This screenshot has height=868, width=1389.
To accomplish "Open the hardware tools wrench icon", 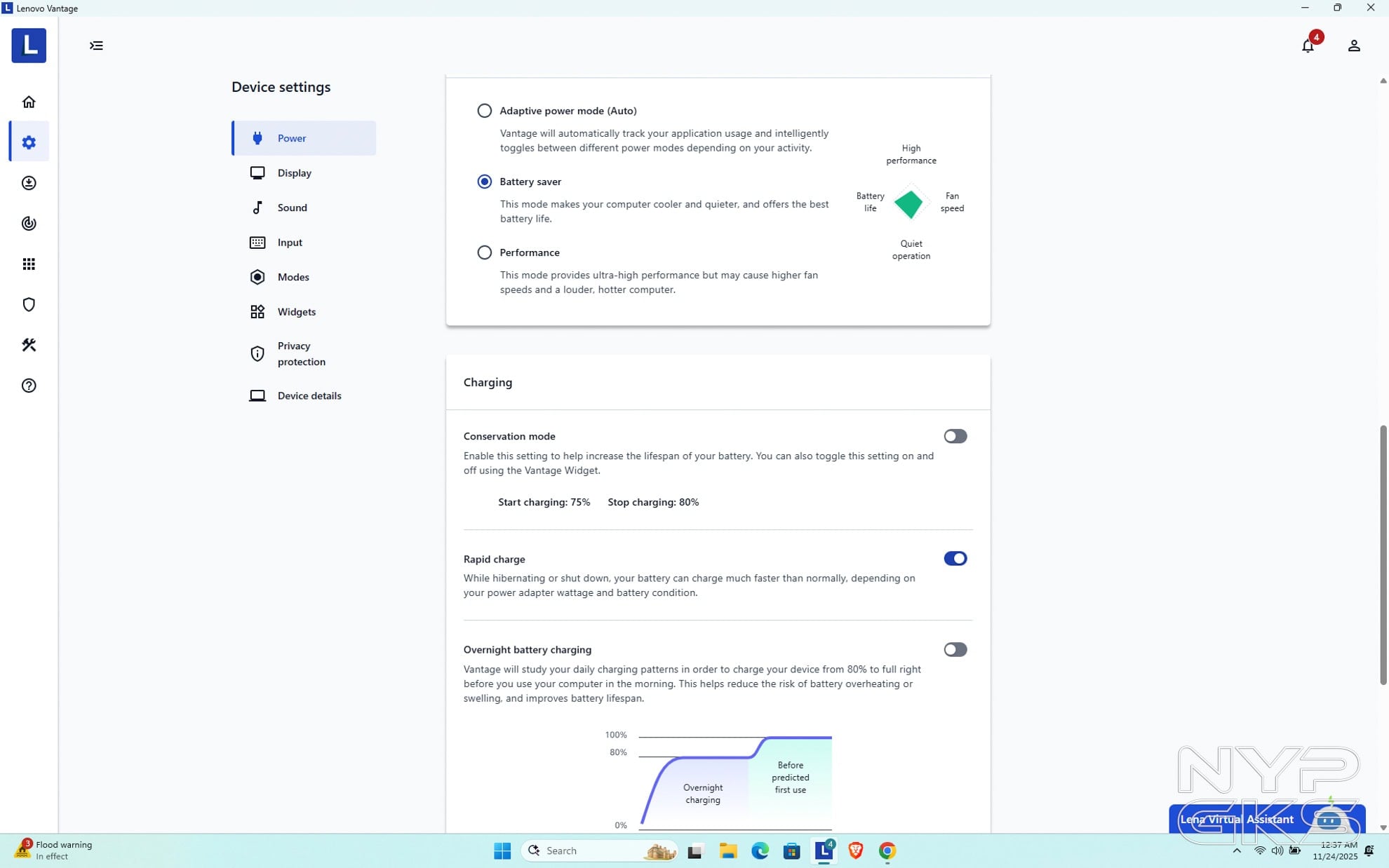I will (x=29, y=345).
